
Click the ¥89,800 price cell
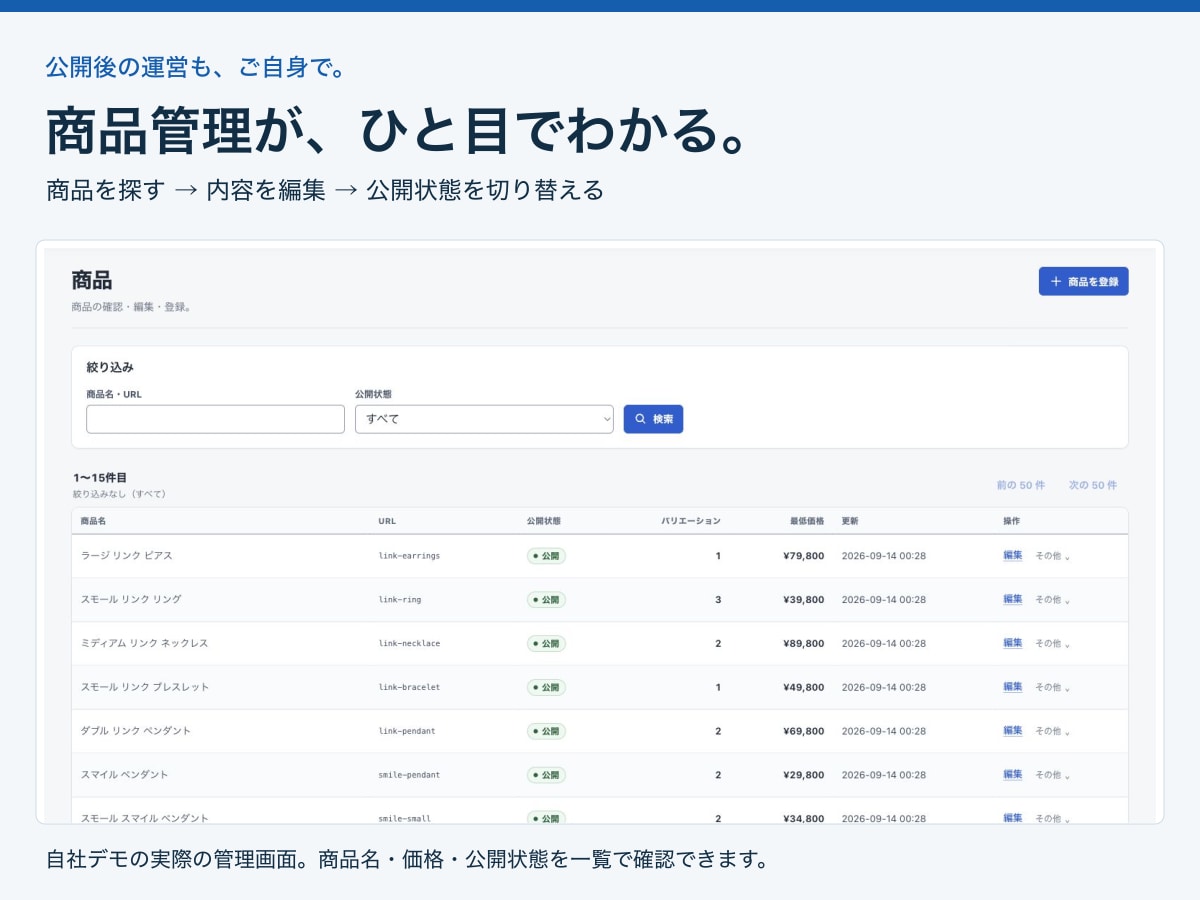804,644
